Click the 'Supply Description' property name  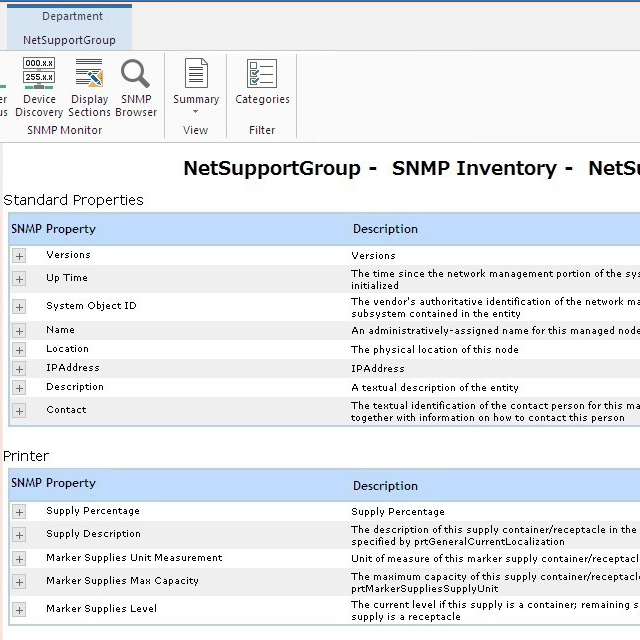pyautogui.click(x=93, y=534)
